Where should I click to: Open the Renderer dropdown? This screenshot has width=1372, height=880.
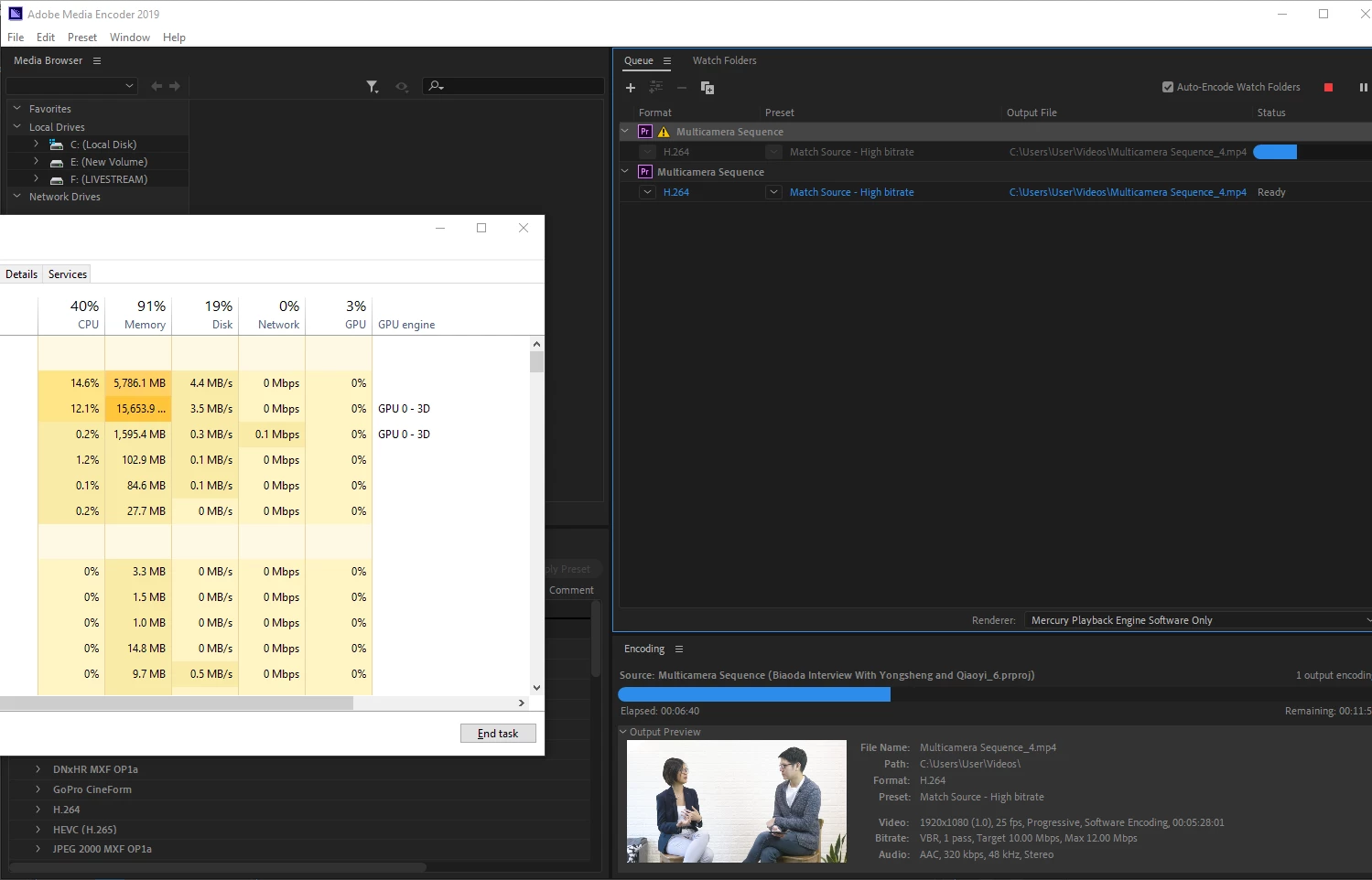(1197, 620)
